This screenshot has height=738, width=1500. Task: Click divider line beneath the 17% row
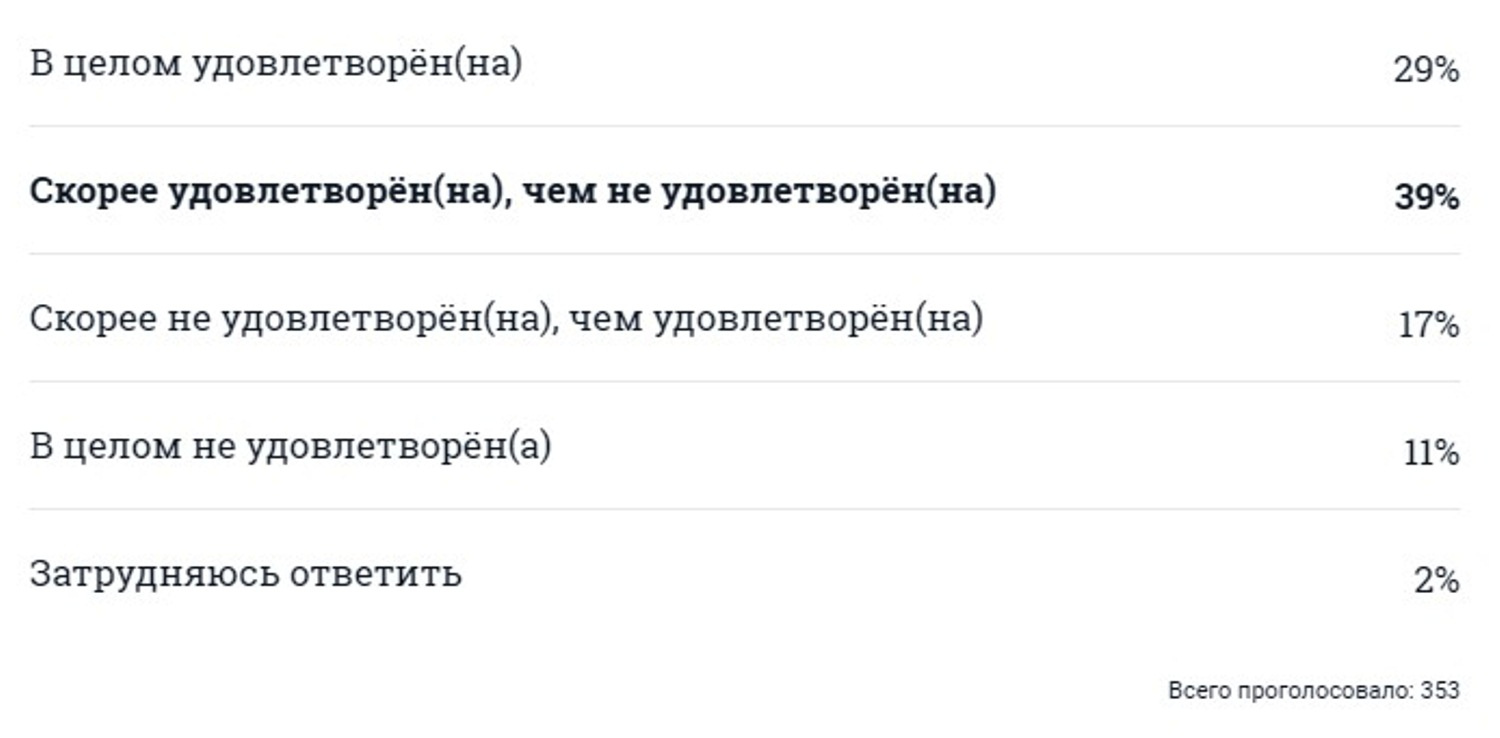(x=744, y=381)
